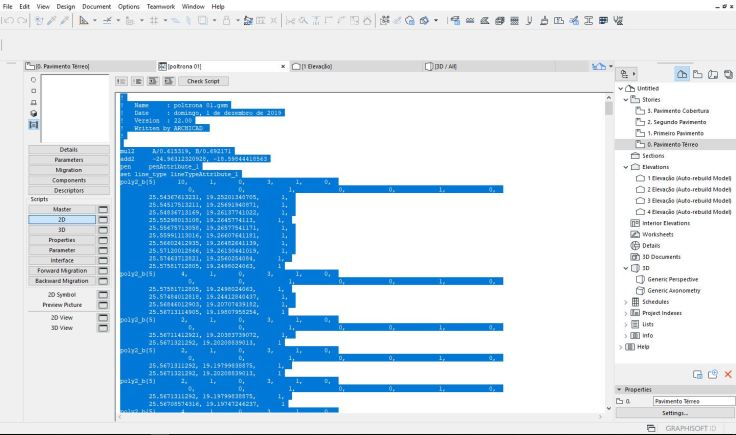Open the Design menu
Image resolution: width=736 pixels, height=435 pixels.
pos(66,7)
